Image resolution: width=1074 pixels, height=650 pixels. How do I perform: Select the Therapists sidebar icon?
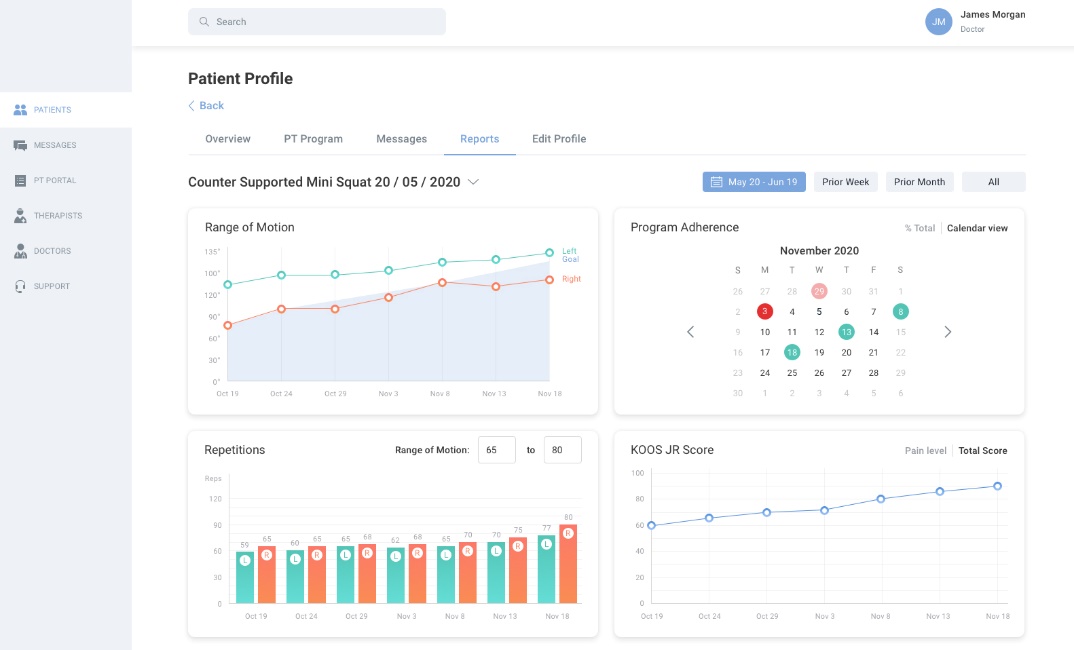pyautogui.click(x=20, y=216)
